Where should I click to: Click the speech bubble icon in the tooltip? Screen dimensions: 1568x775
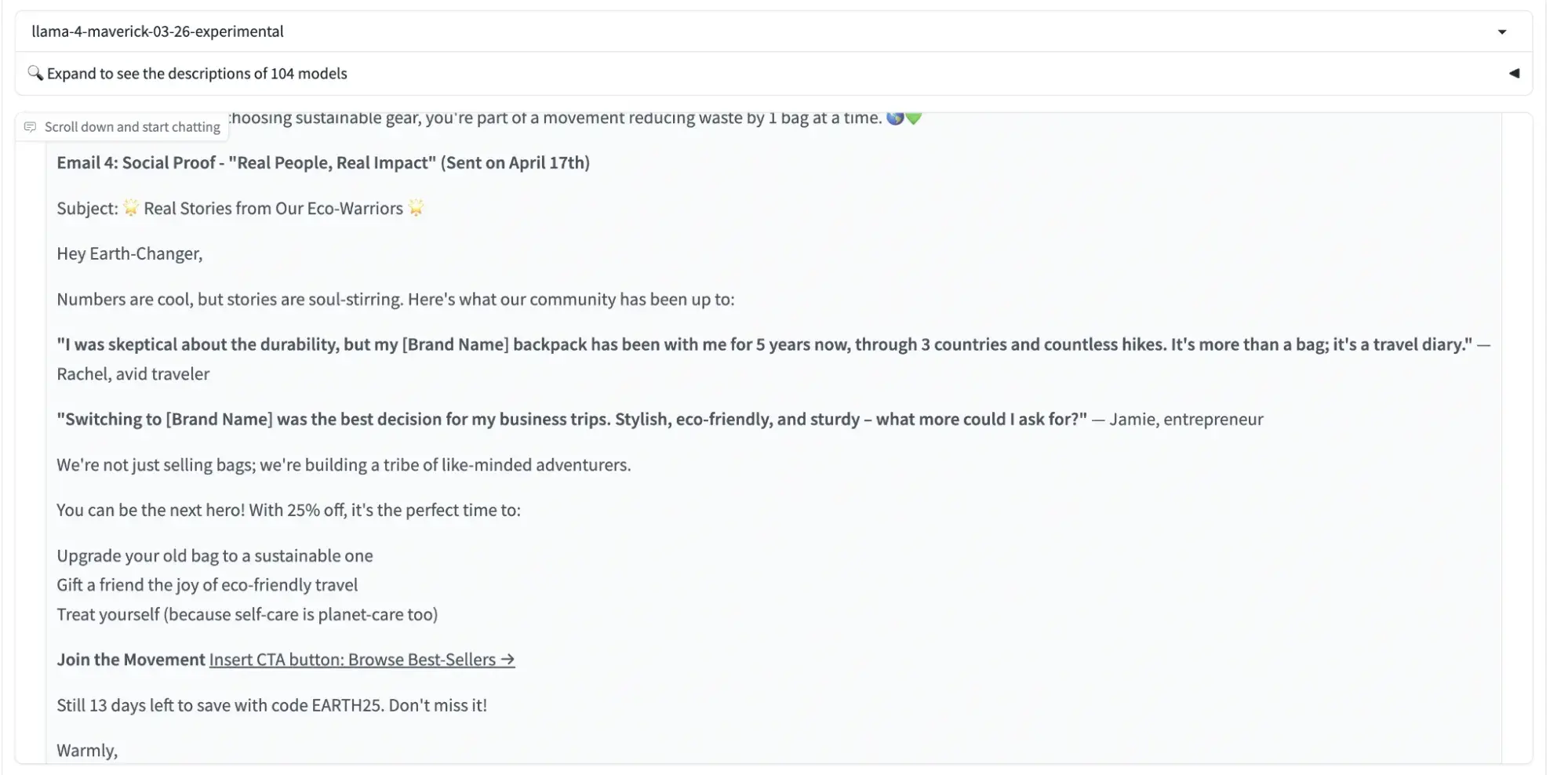31,126
